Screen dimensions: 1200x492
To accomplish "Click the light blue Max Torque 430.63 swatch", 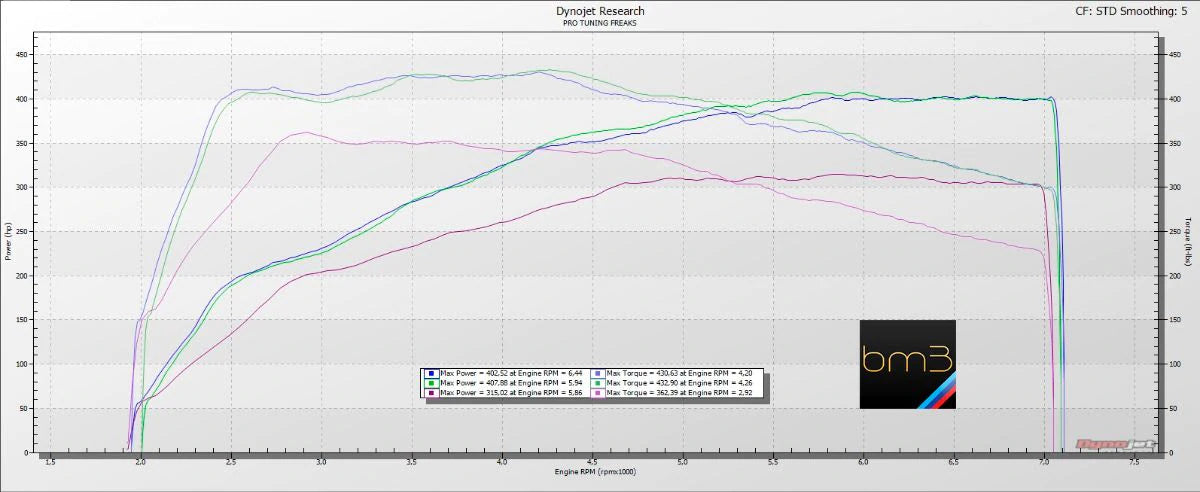I will point(598,372).
